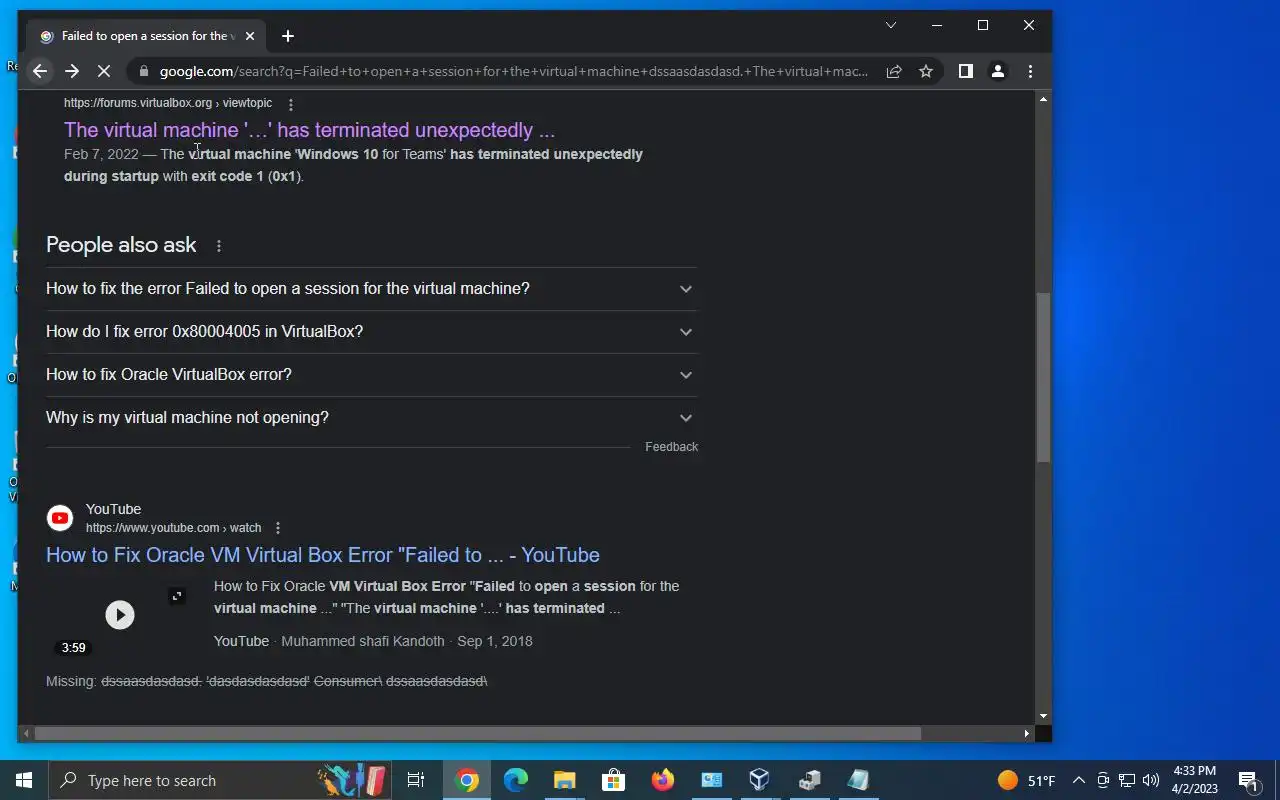Expand 'How to fix the error Failed to open a session'
The width and height of the screenshot is (1280, 800).
pos(371,289)
